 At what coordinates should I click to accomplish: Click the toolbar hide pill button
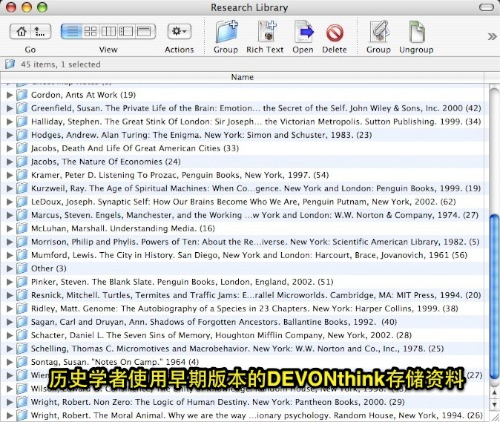coord(486,7)
